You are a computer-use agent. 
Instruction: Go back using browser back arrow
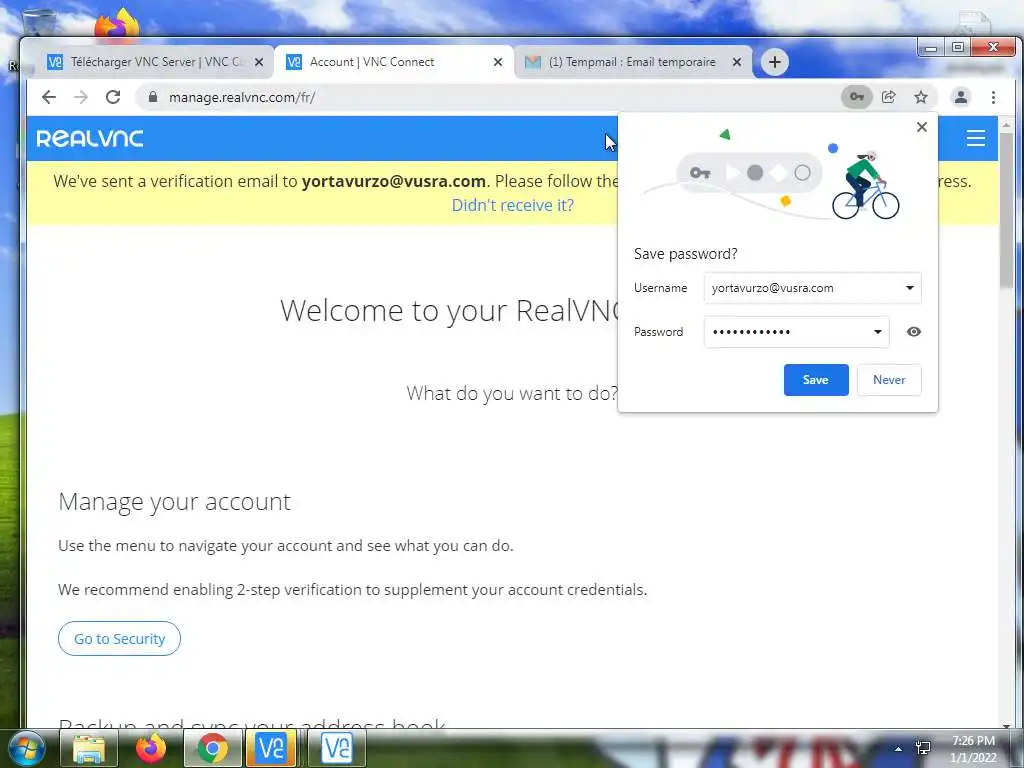pos(49,97)
